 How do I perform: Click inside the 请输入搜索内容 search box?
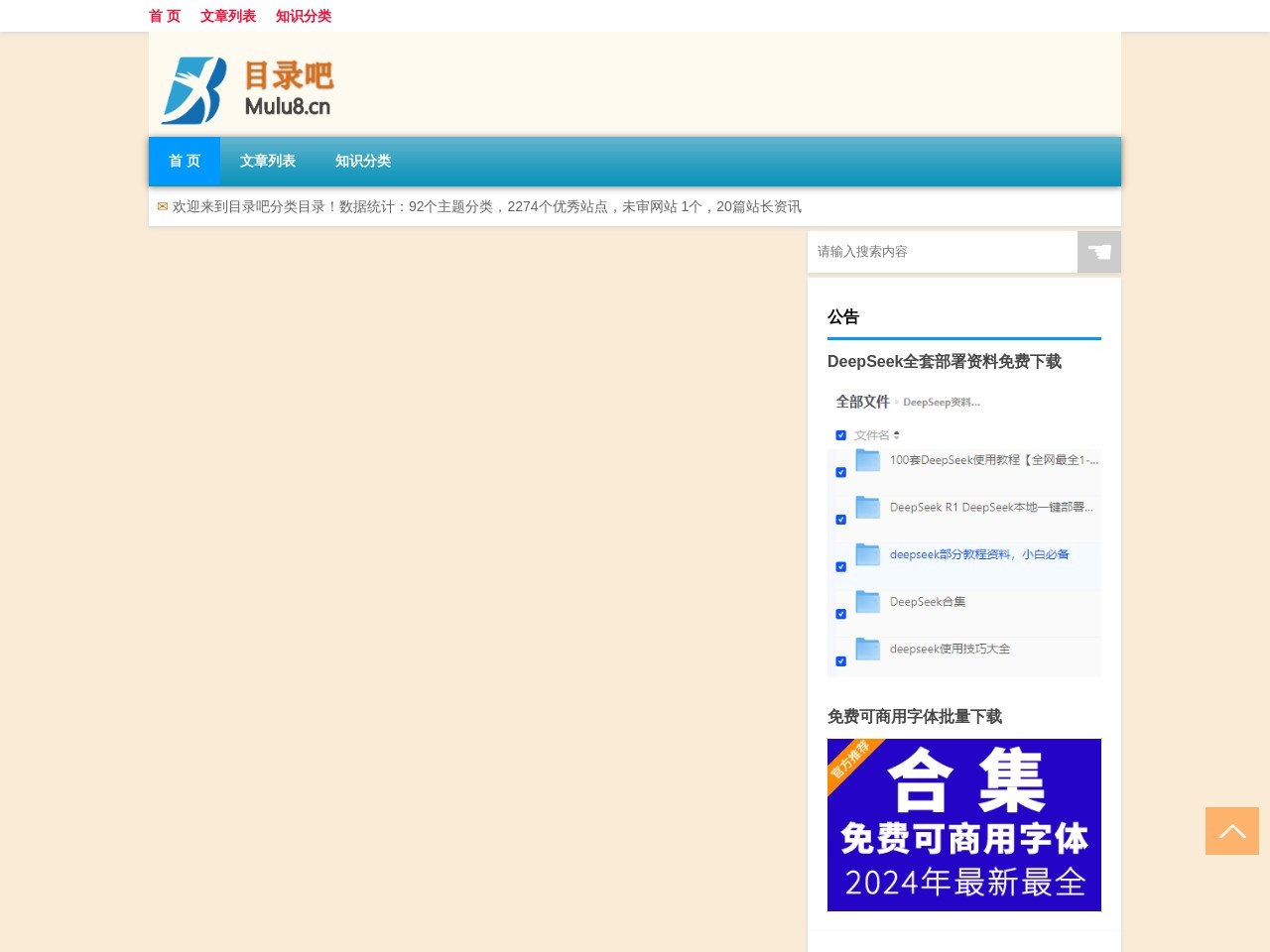pos(942,252)
